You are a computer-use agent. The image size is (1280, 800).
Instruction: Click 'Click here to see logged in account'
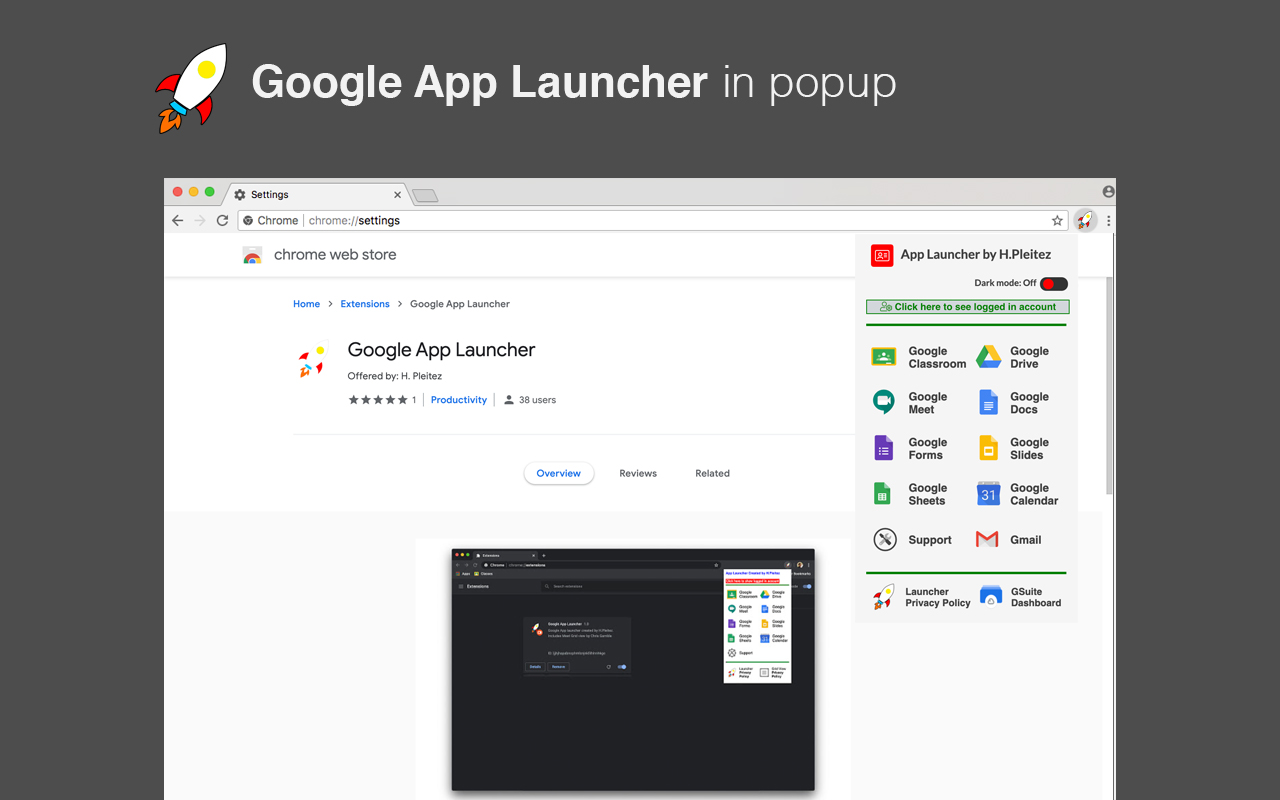pos(968,307)
